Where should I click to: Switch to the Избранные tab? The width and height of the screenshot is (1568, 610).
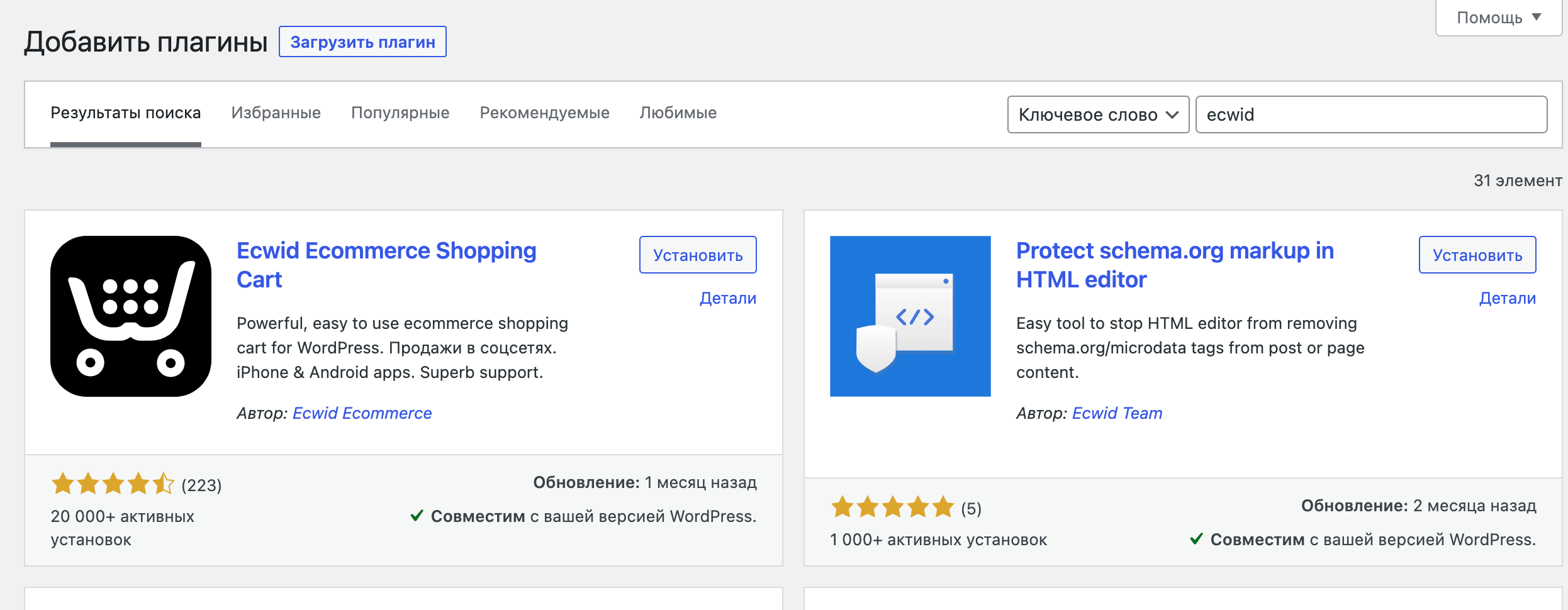tap(276, 113)
